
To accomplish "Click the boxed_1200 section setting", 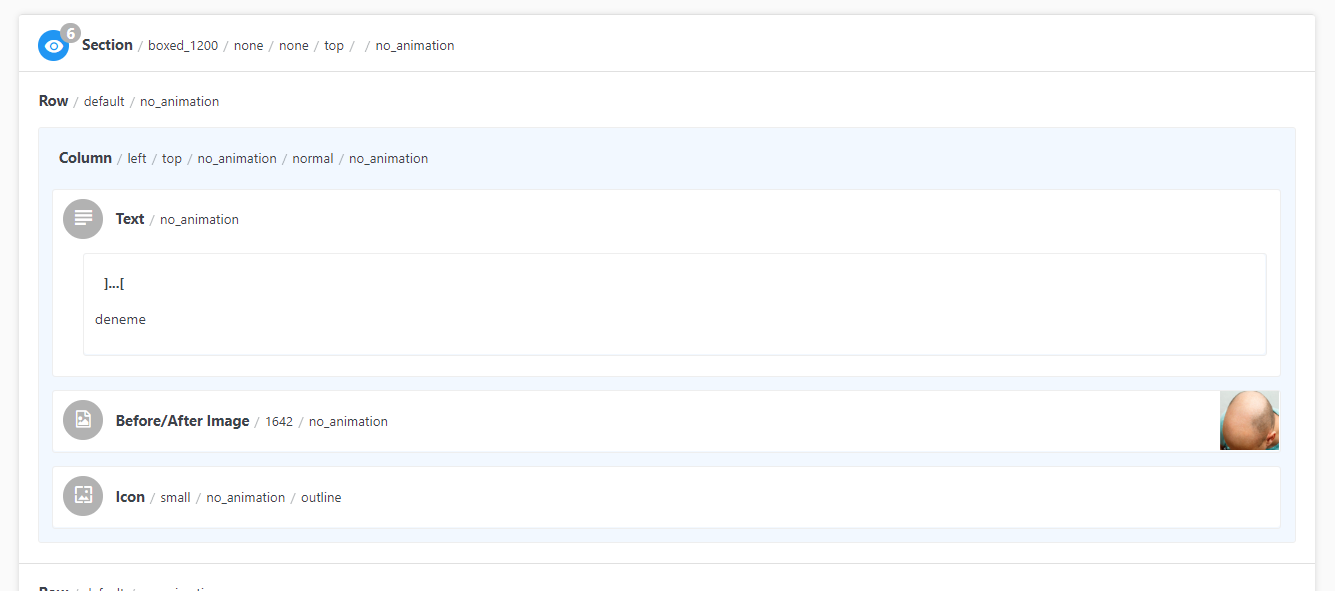I will click(183, 46).
